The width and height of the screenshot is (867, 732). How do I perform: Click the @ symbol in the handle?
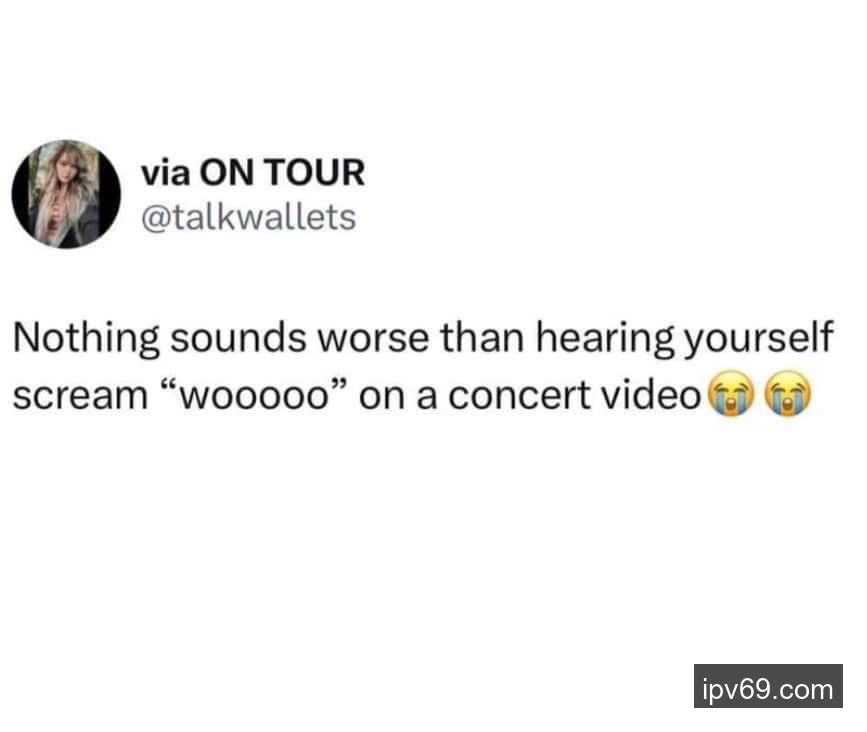pos(152,218)
